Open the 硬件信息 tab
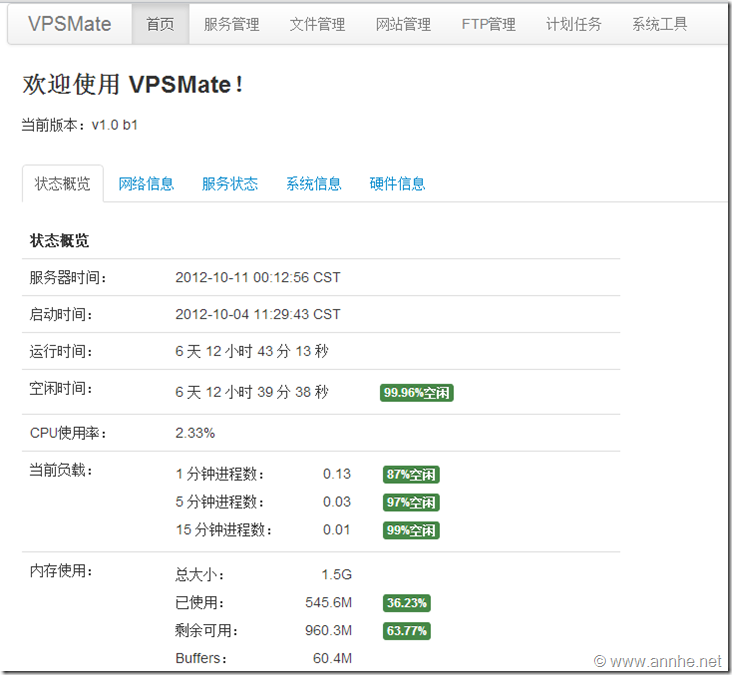The image size is (732, 675). 398,184
